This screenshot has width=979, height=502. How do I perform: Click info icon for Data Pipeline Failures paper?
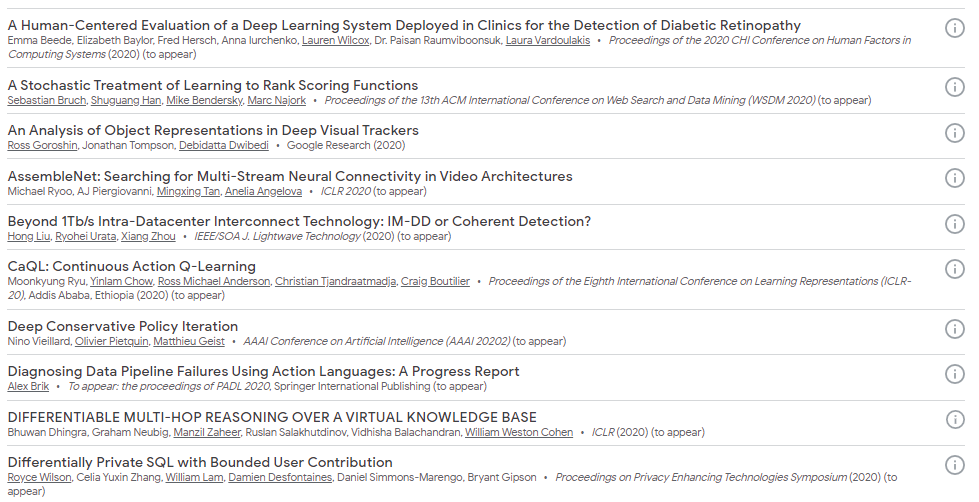tap(954, 373)
